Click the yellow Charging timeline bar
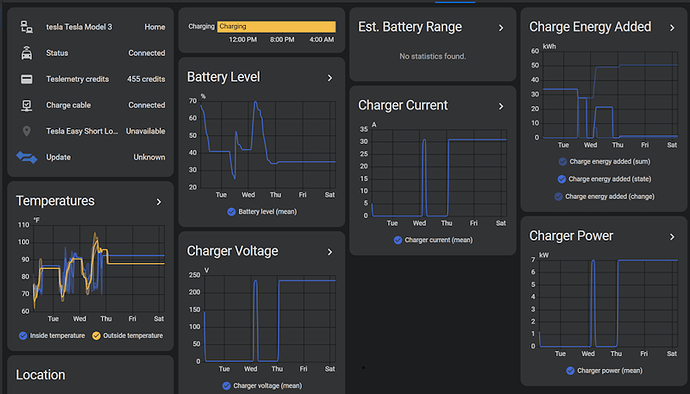Viewport: 690px width, 394px height. [276, 26]
